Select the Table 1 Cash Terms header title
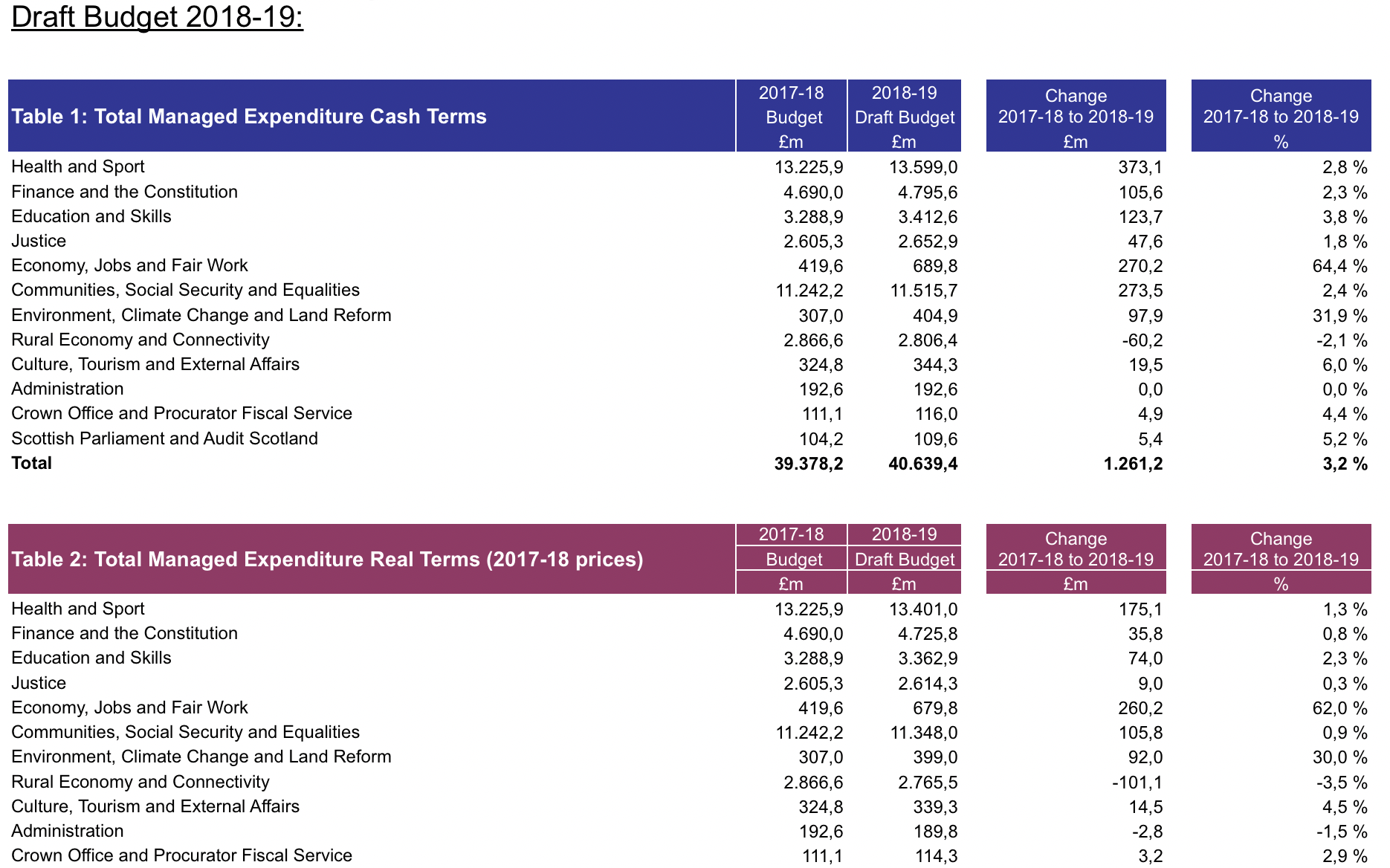The width and height of the screenshot is (1390, 868). (249, 117)
